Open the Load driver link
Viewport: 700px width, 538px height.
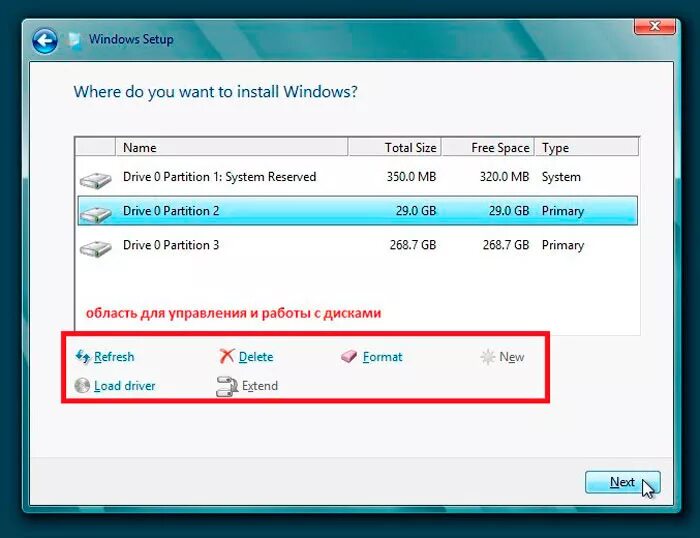click(x=125, y=386)
